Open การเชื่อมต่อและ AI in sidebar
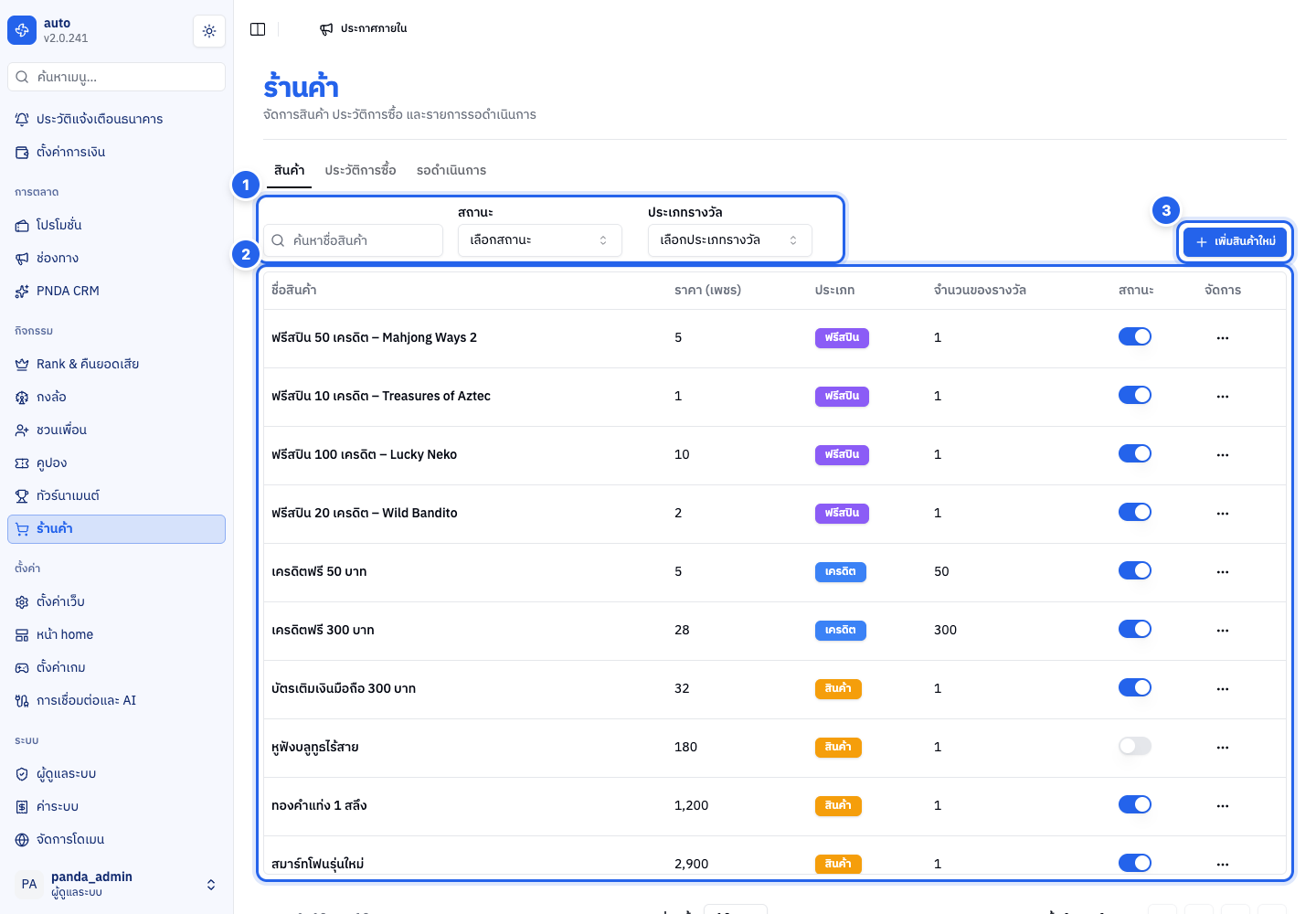The height and width of the screenshot is (914, 1316). 116,700
